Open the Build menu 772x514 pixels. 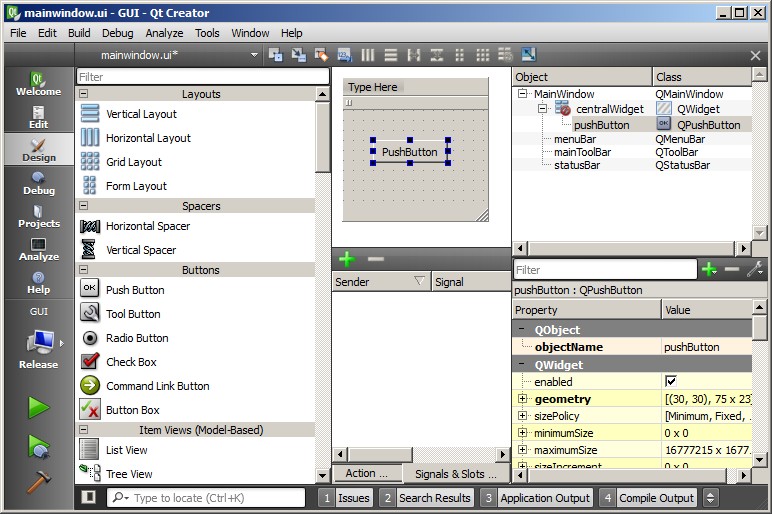click(x=79, y=33)
